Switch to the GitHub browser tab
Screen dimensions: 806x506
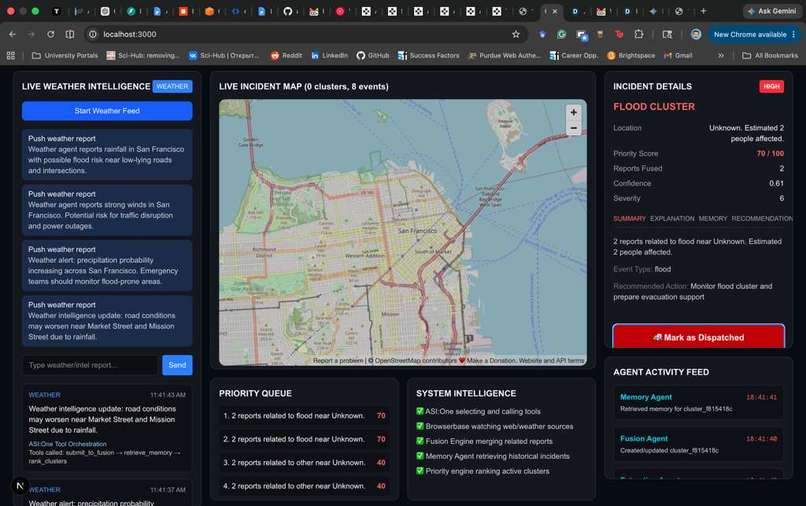[288, 11]
